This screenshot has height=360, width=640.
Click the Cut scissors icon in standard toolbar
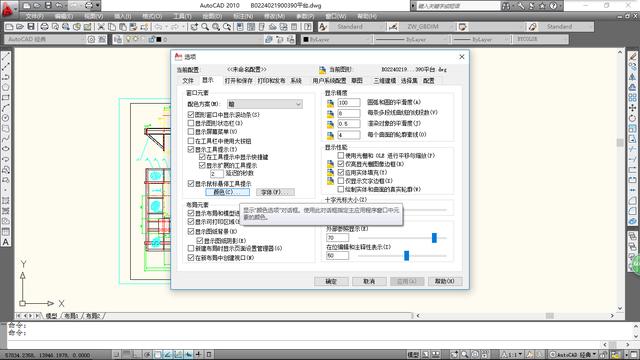(101, 27)
